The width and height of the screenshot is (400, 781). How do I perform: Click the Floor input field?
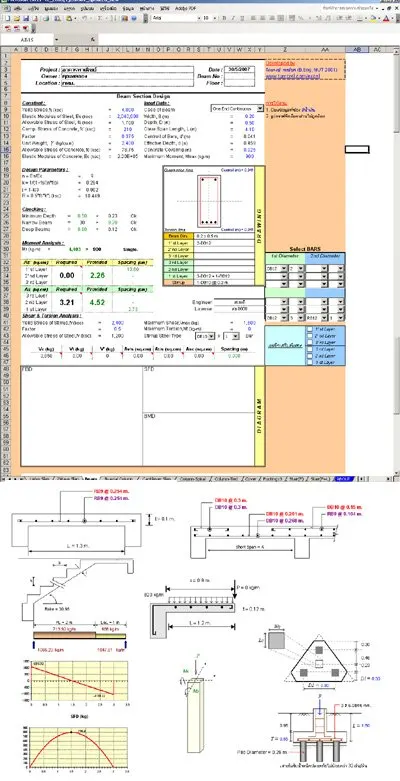click(x=240, y=83)
